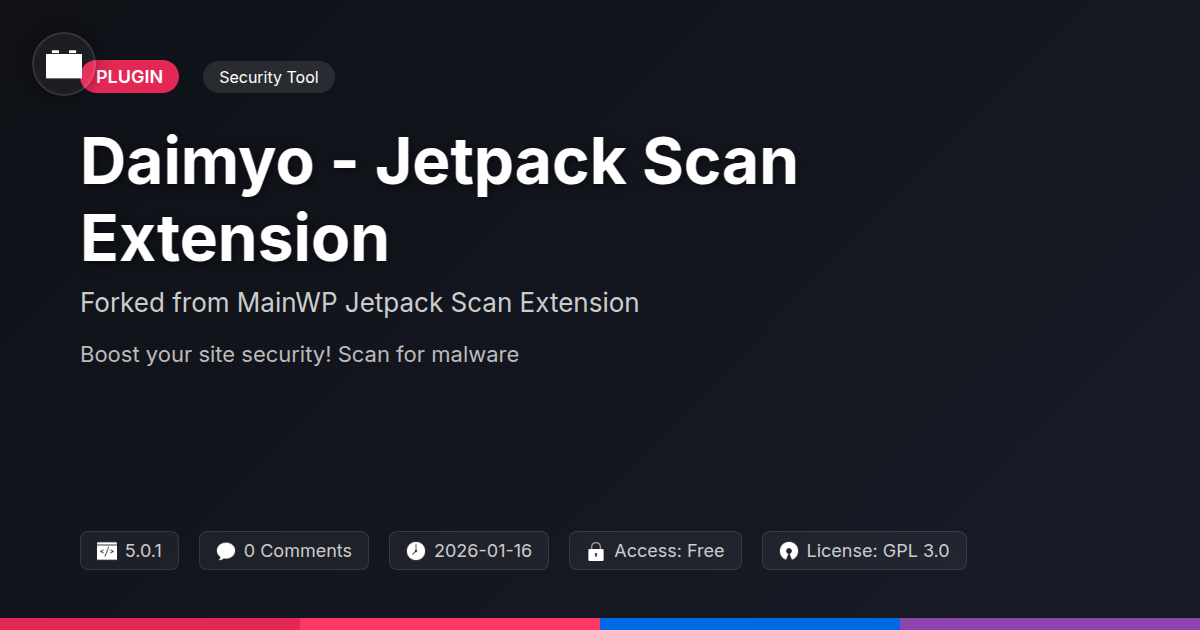Select the red PLUGIN badge

pyautogui.click(x=130, y=77)
